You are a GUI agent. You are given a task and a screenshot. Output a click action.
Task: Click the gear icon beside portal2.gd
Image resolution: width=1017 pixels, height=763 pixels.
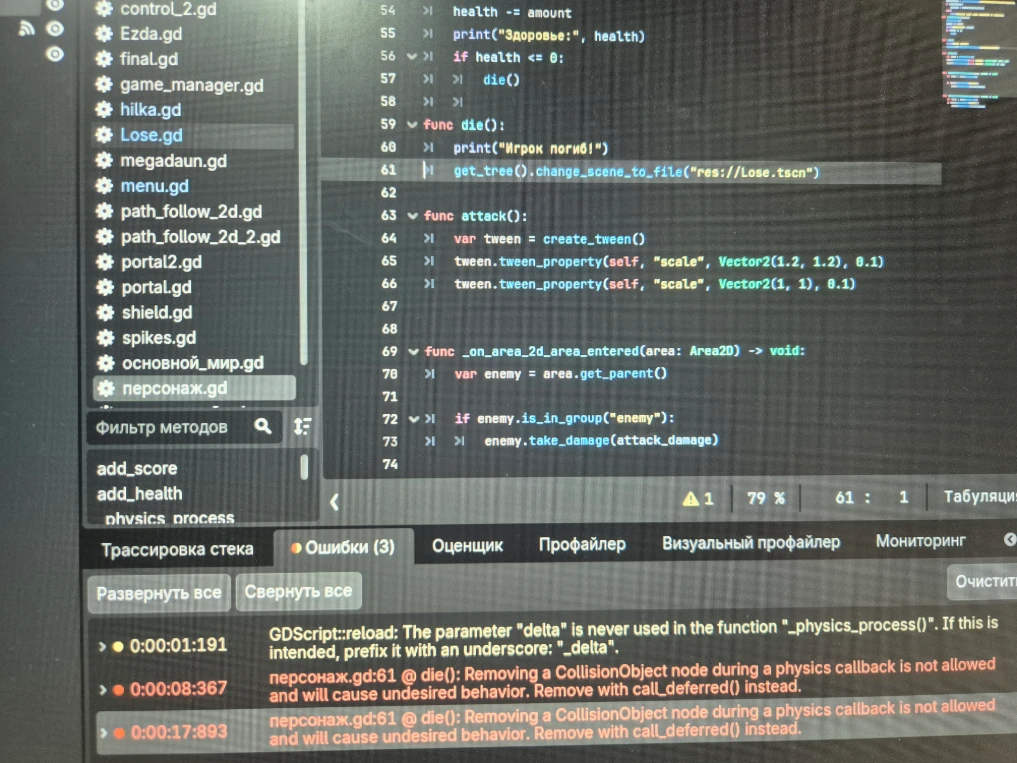click(104, 261)
